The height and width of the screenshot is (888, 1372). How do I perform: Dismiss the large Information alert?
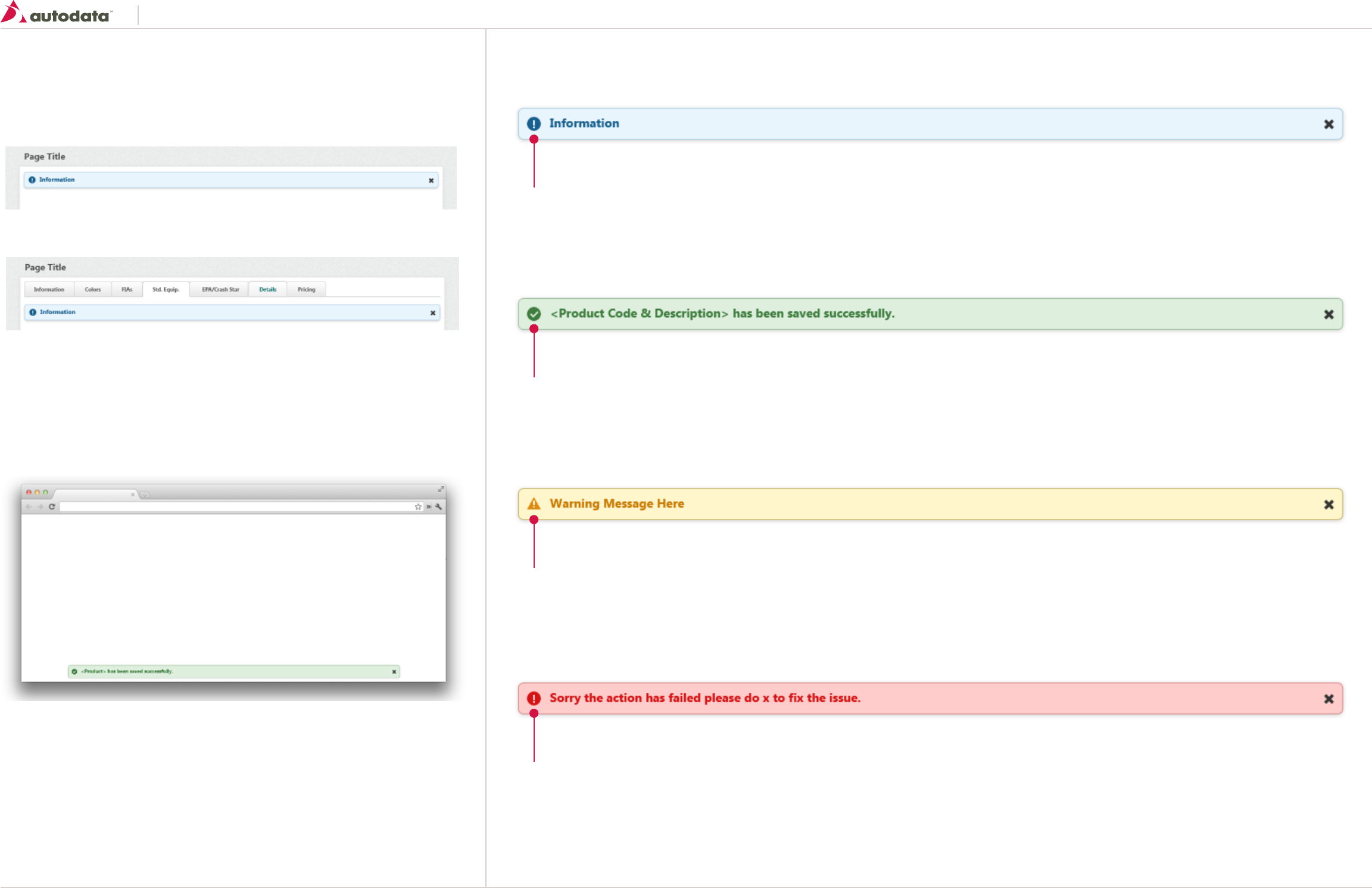(x=1329, y=124)
